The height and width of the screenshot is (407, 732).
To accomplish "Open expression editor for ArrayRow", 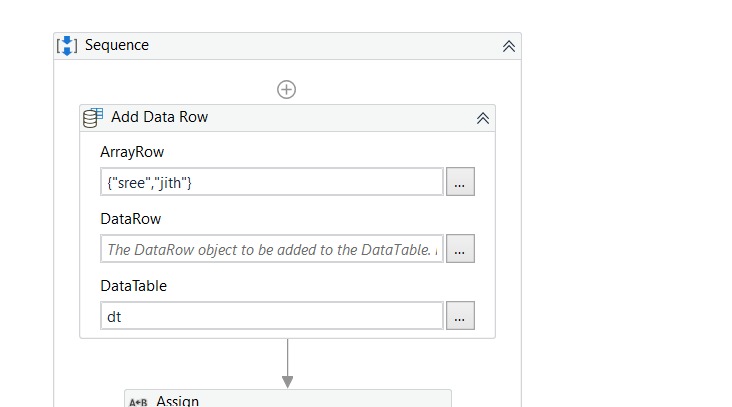I will coord(460,182).
